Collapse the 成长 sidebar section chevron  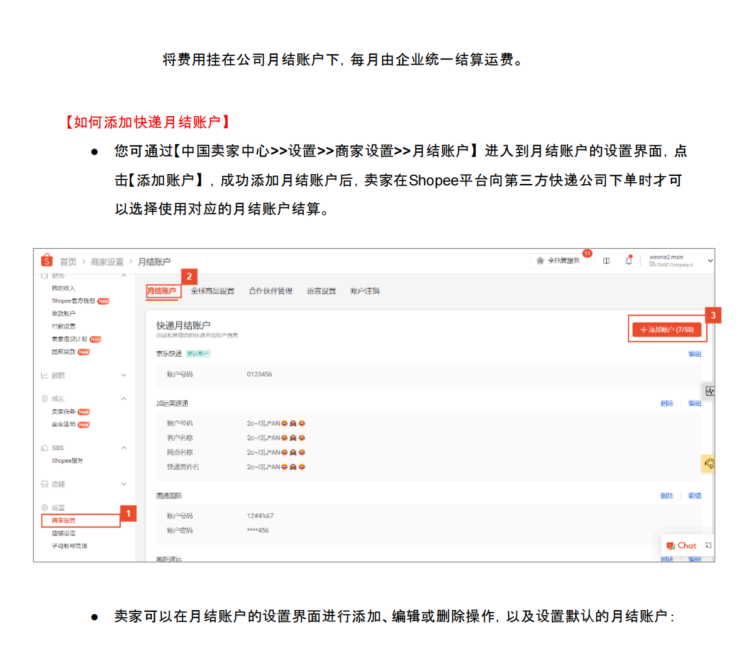pyautogui.click(x=123, y=399)
